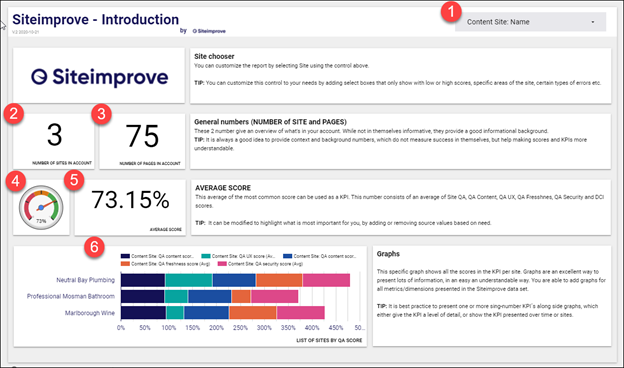Click the pink security bar segment for Neutral Bay Plumbing

(x=326, y=280)
